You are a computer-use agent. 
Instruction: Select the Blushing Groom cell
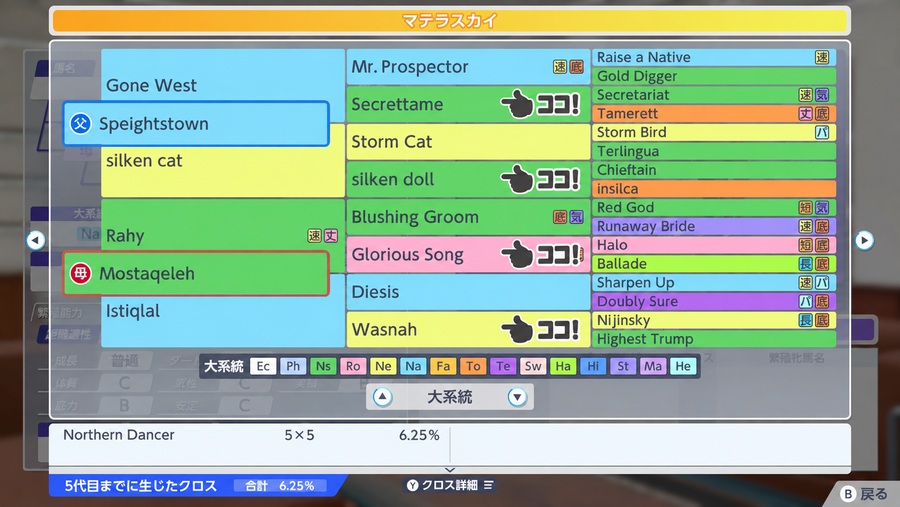point(468,216)
